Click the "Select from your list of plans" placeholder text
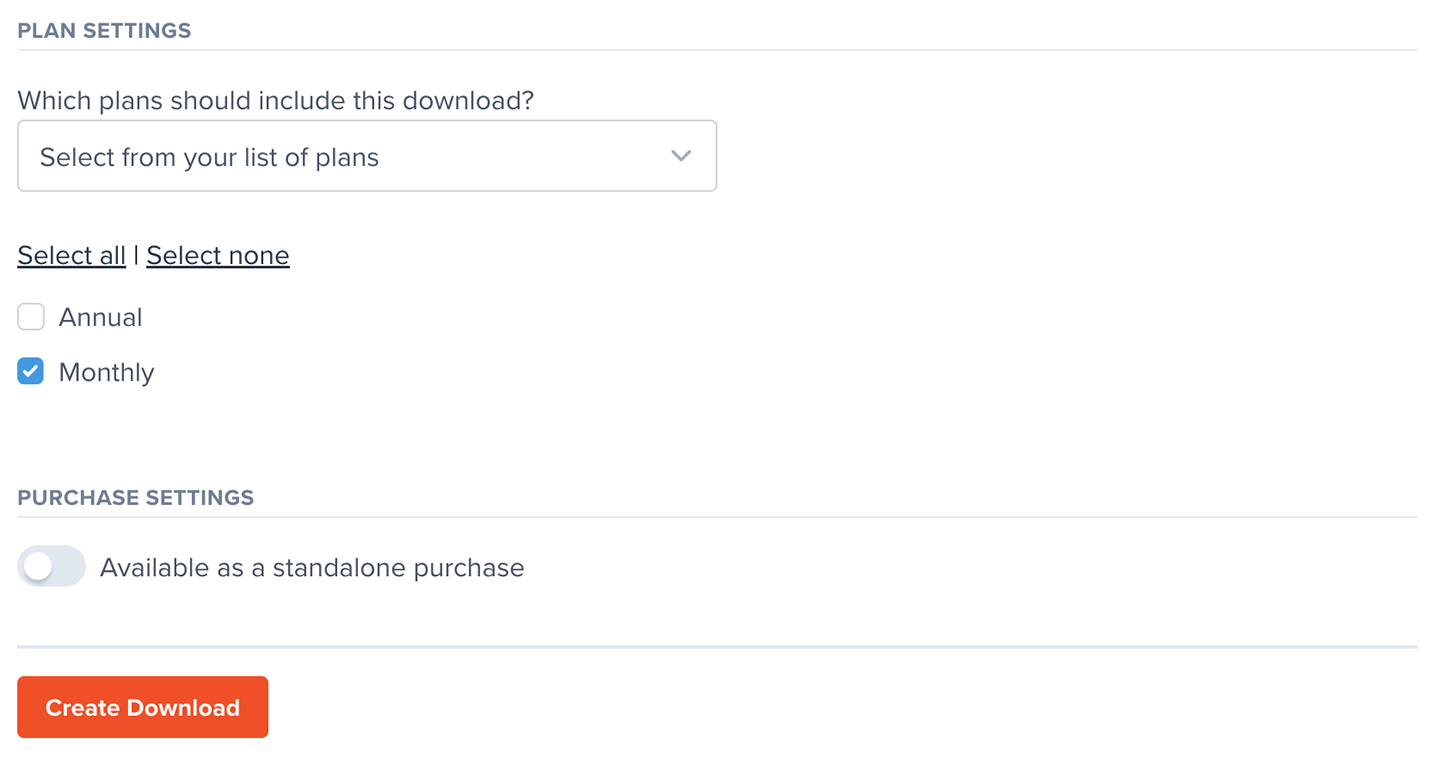This screenshot has width=1440, height=757. [x=209, y=158]
